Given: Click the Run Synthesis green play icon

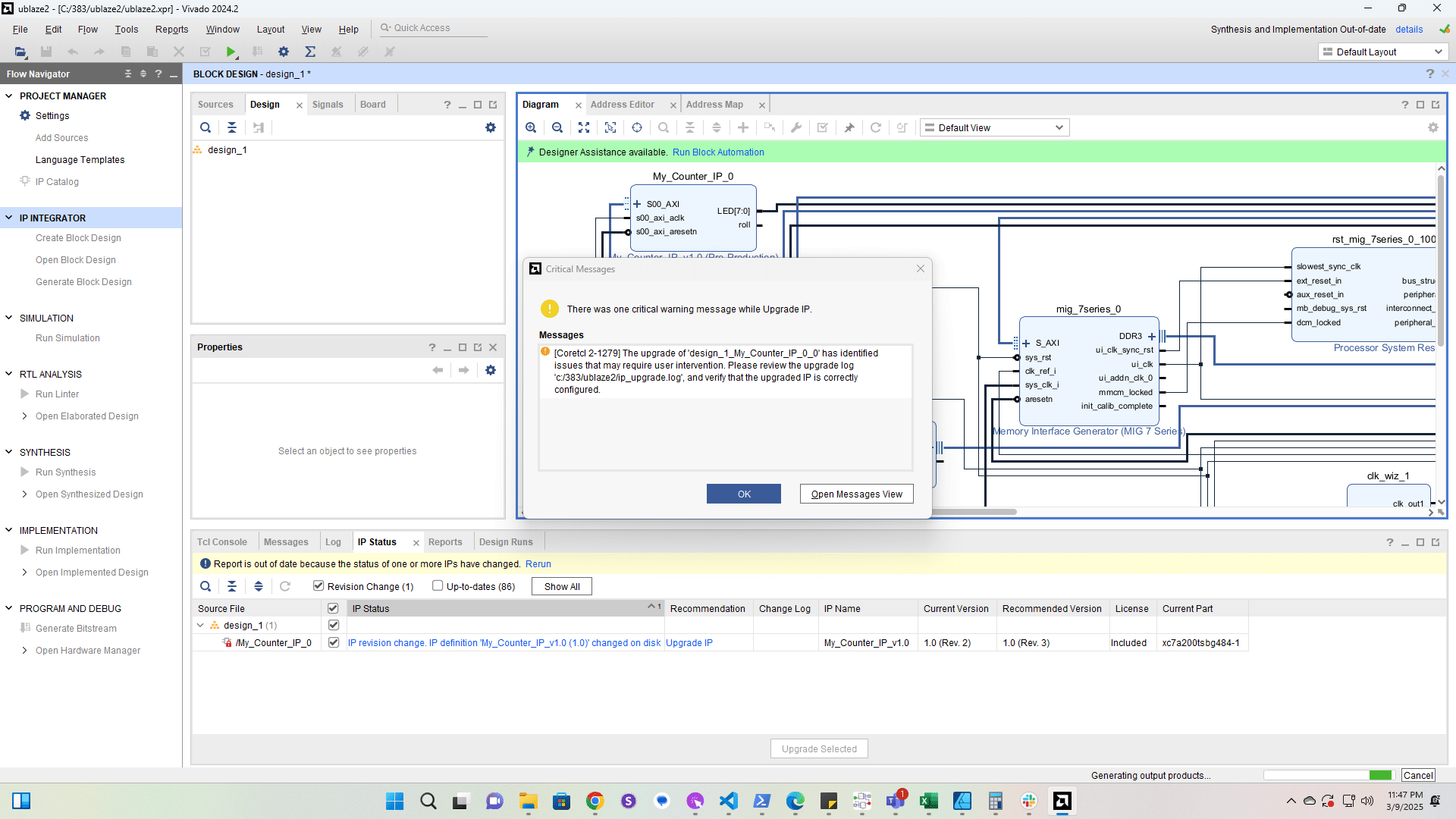Looking at the screenshot, I should point(231,52).
